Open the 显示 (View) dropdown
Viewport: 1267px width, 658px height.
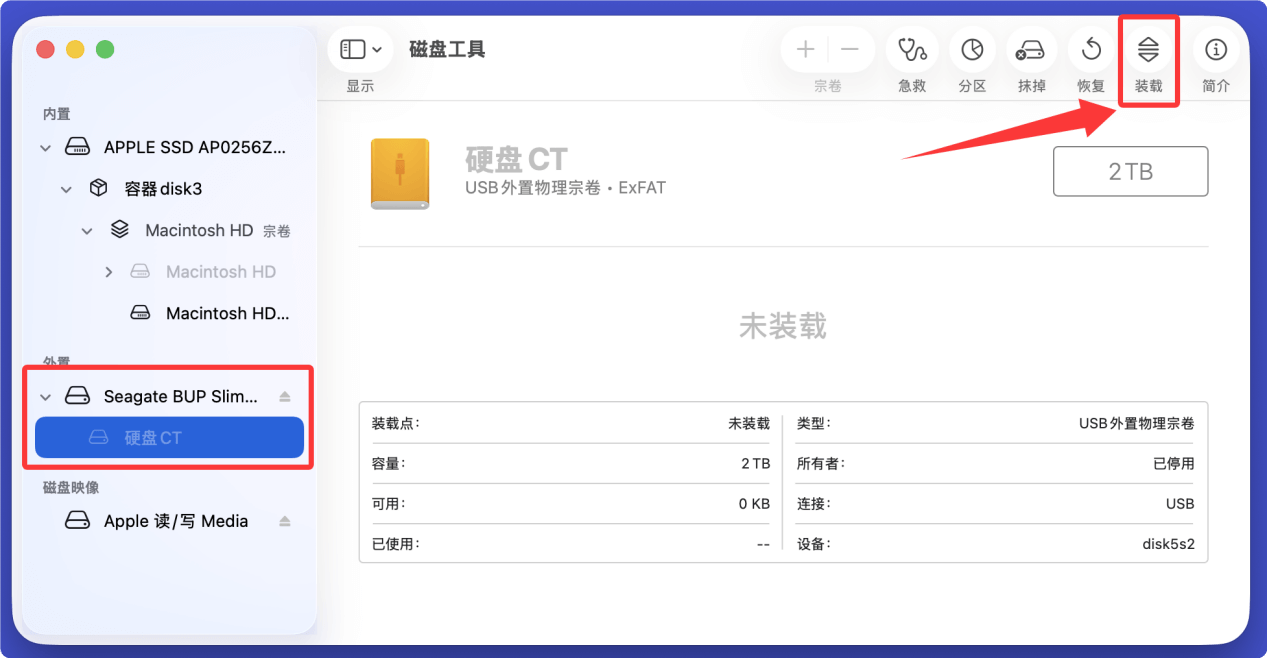click(359, 48)
